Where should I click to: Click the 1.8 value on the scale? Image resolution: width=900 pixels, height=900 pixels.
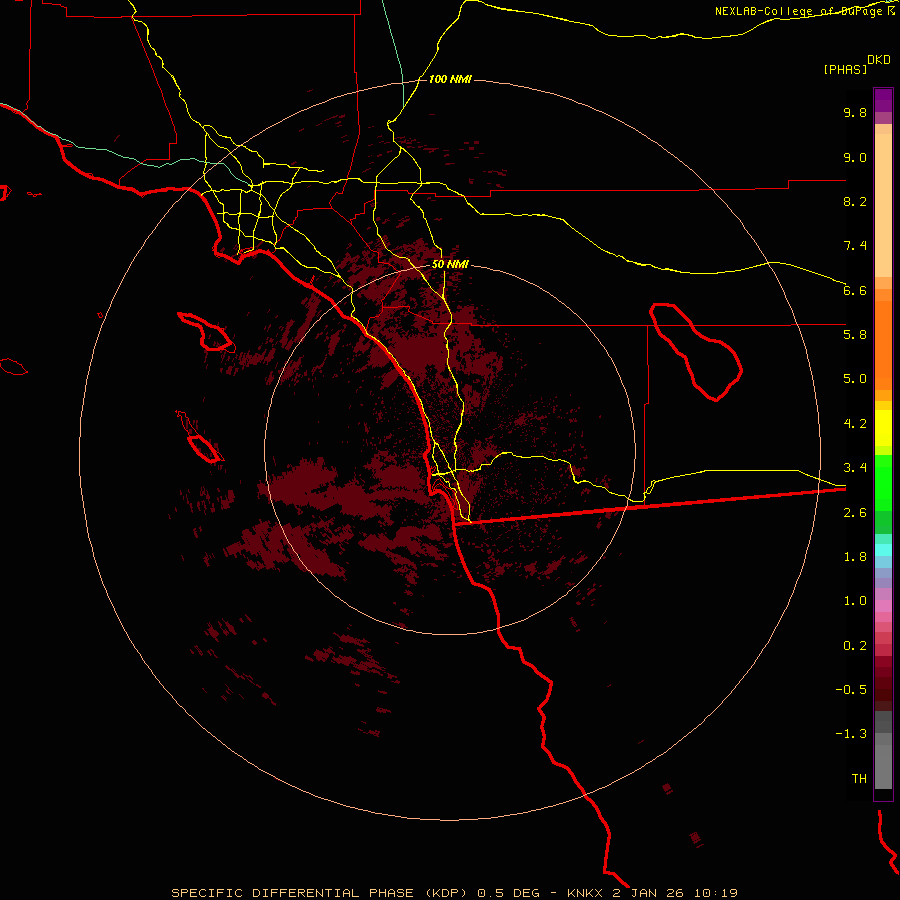coord(855,557)
